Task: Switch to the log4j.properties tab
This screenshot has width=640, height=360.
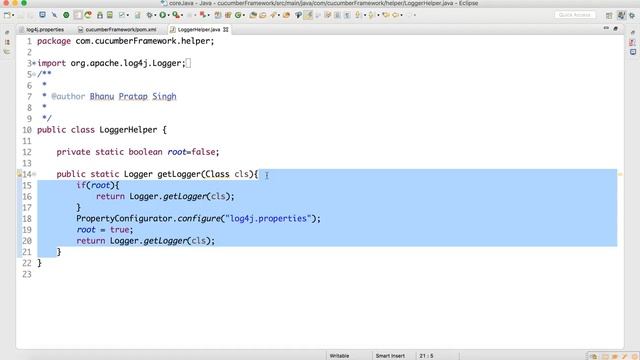Action: click(42, 29)
